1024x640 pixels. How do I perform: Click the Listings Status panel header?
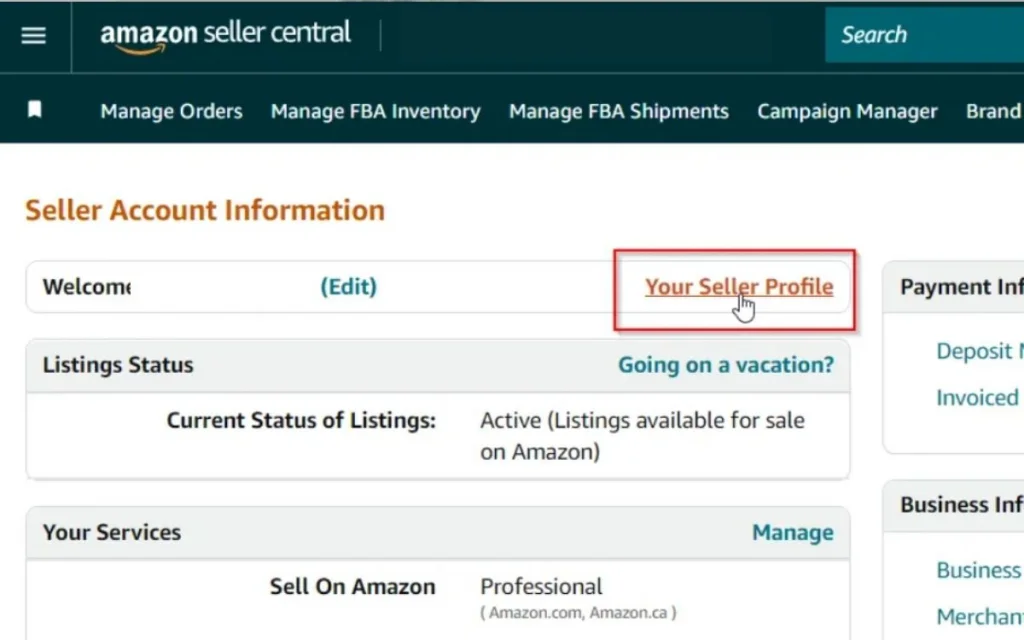tap(117, 365)
